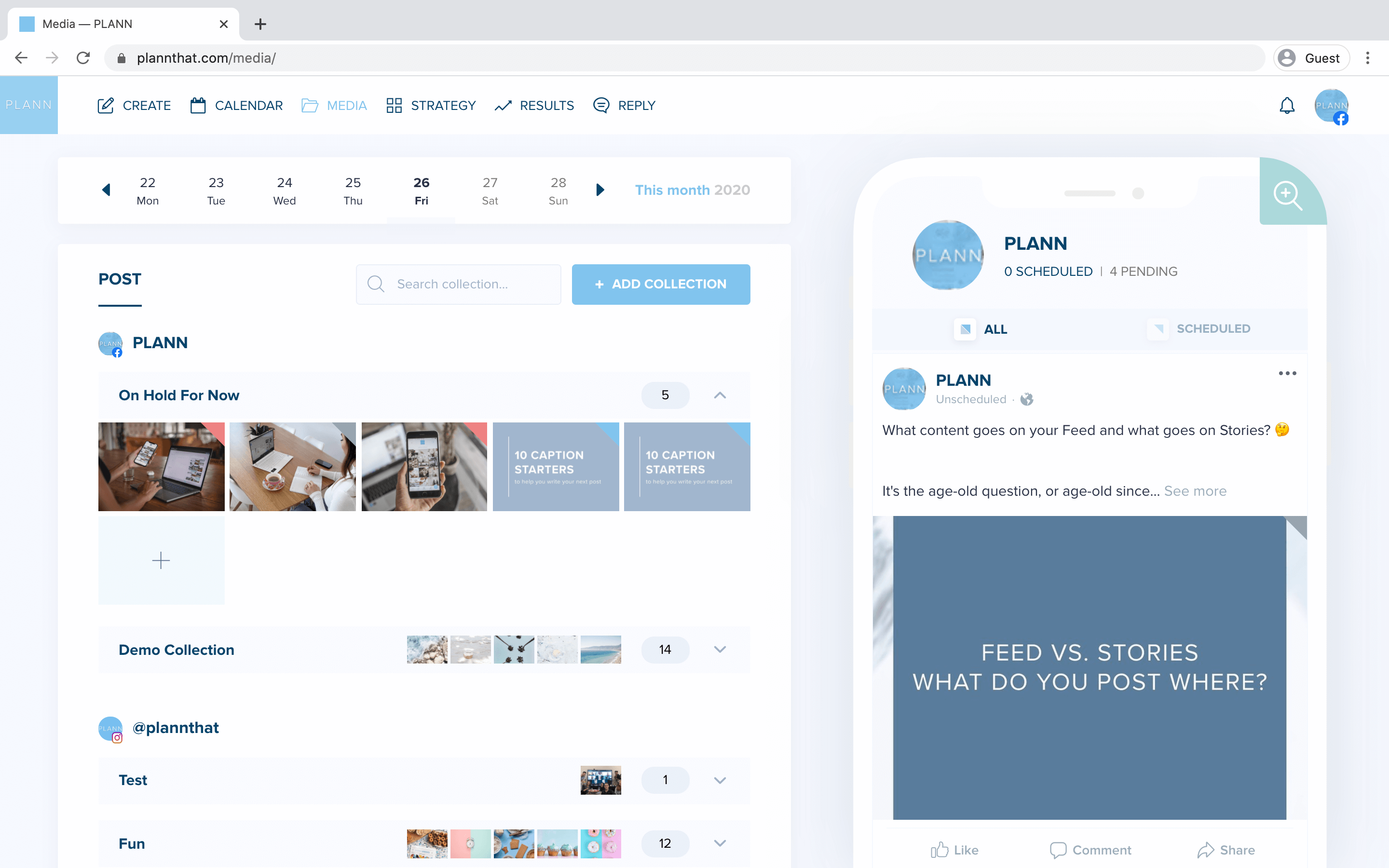Click See more on the post caption
Image resolution: width=1389 pixels, height=868 pixels.
coord(1195,491)
